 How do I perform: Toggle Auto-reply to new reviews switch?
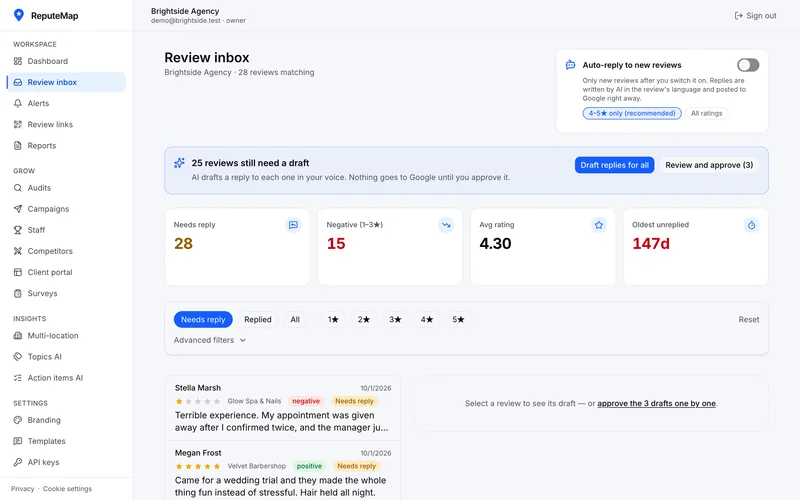point(748,65)
